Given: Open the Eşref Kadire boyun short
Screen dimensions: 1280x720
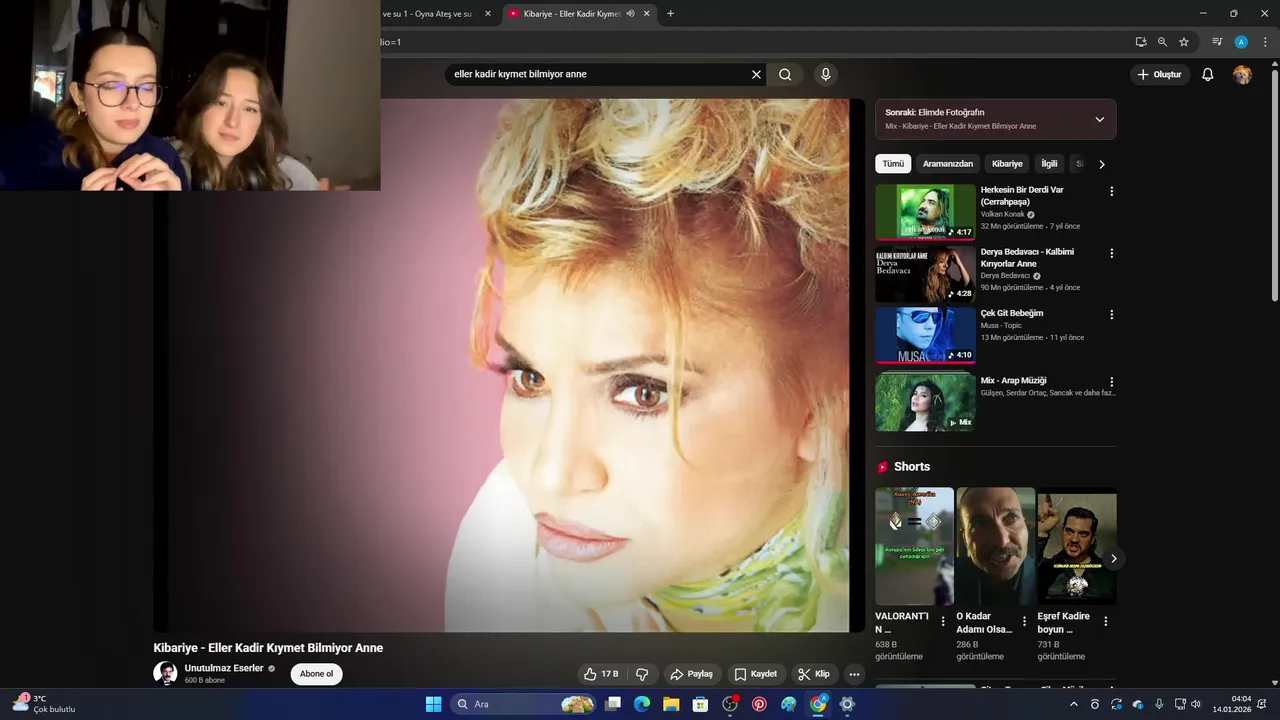Looking at the screenshot, I should coord(1076,546).
